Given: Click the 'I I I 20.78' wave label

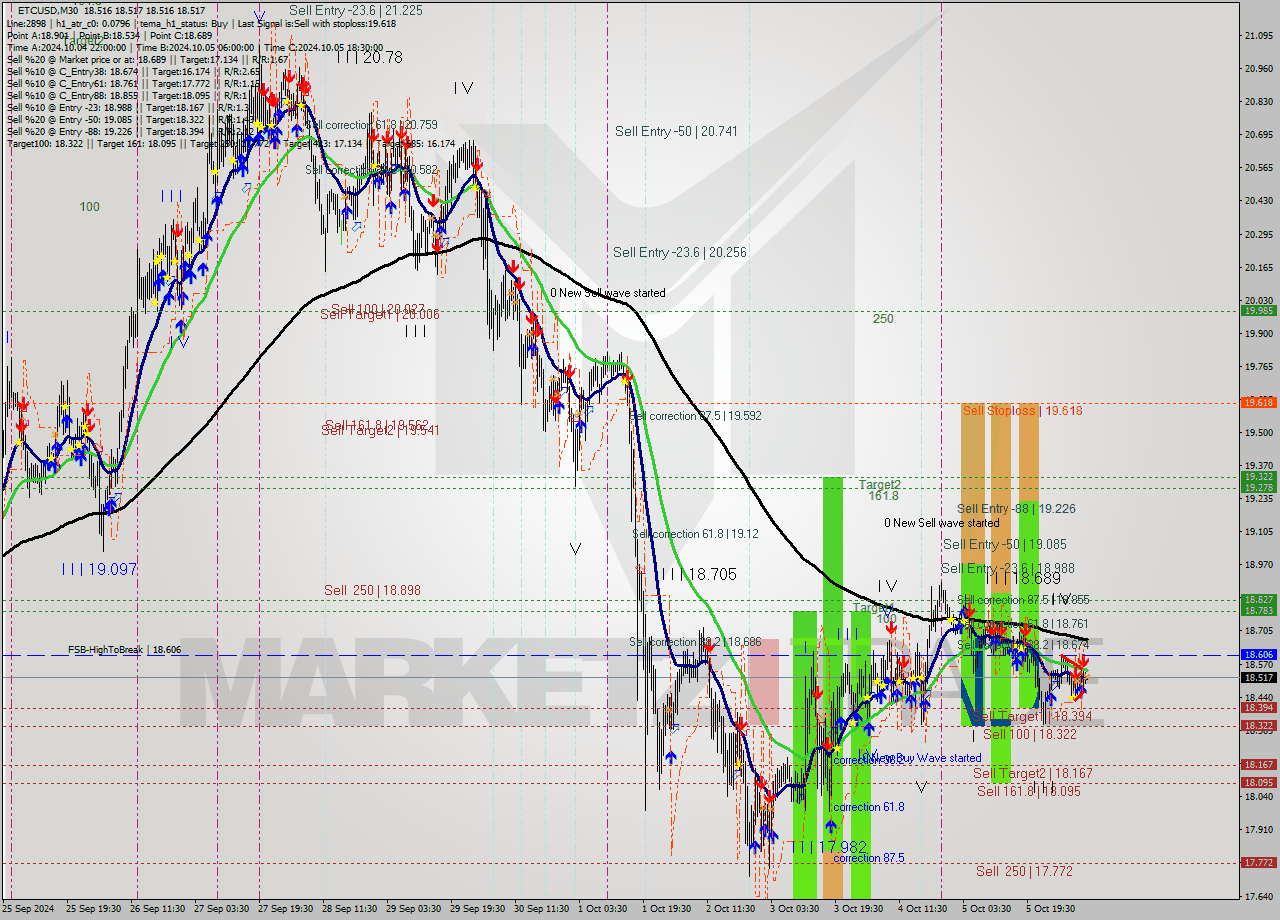Looking at the screenshot, I should 369,58.
